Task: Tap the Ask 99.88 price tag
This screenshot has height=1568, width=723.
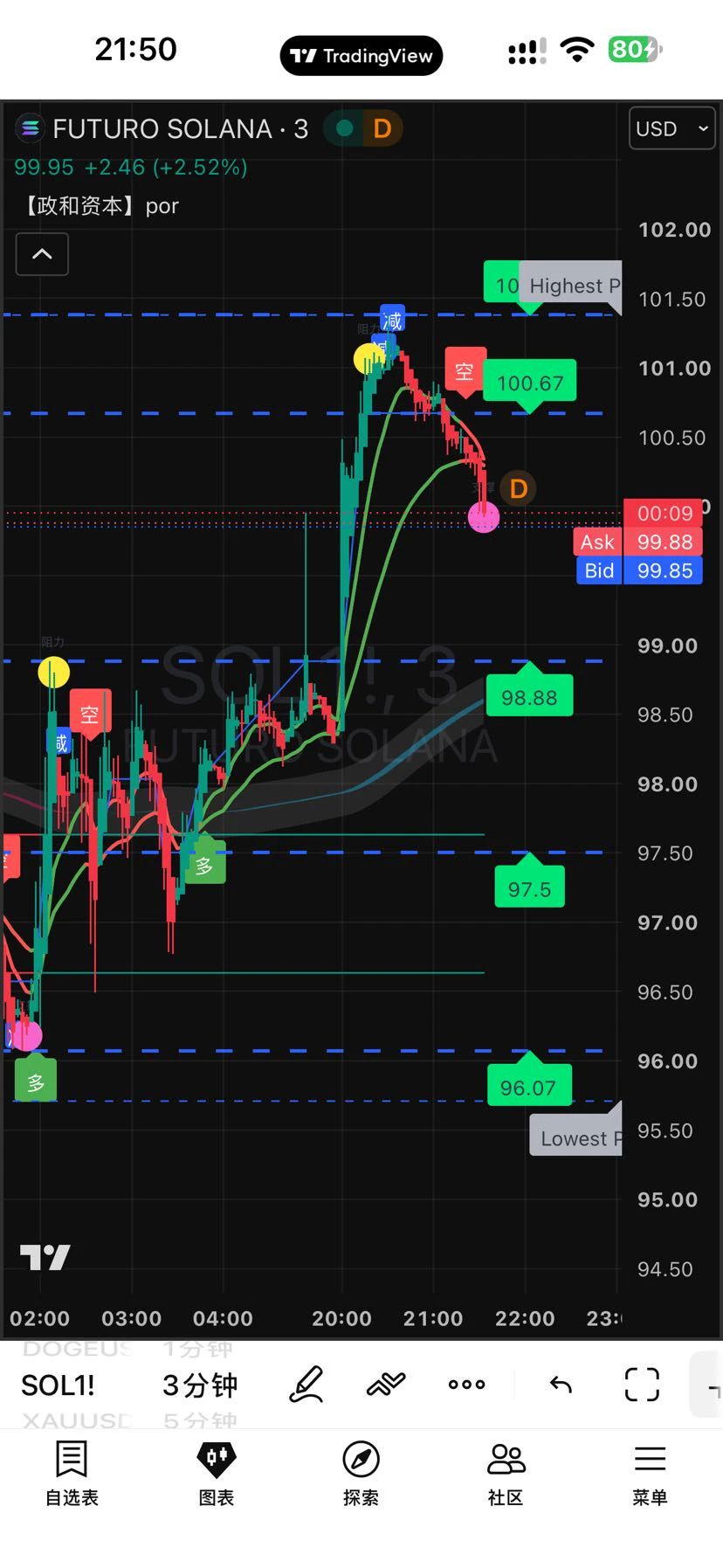Action: [637, 542]
